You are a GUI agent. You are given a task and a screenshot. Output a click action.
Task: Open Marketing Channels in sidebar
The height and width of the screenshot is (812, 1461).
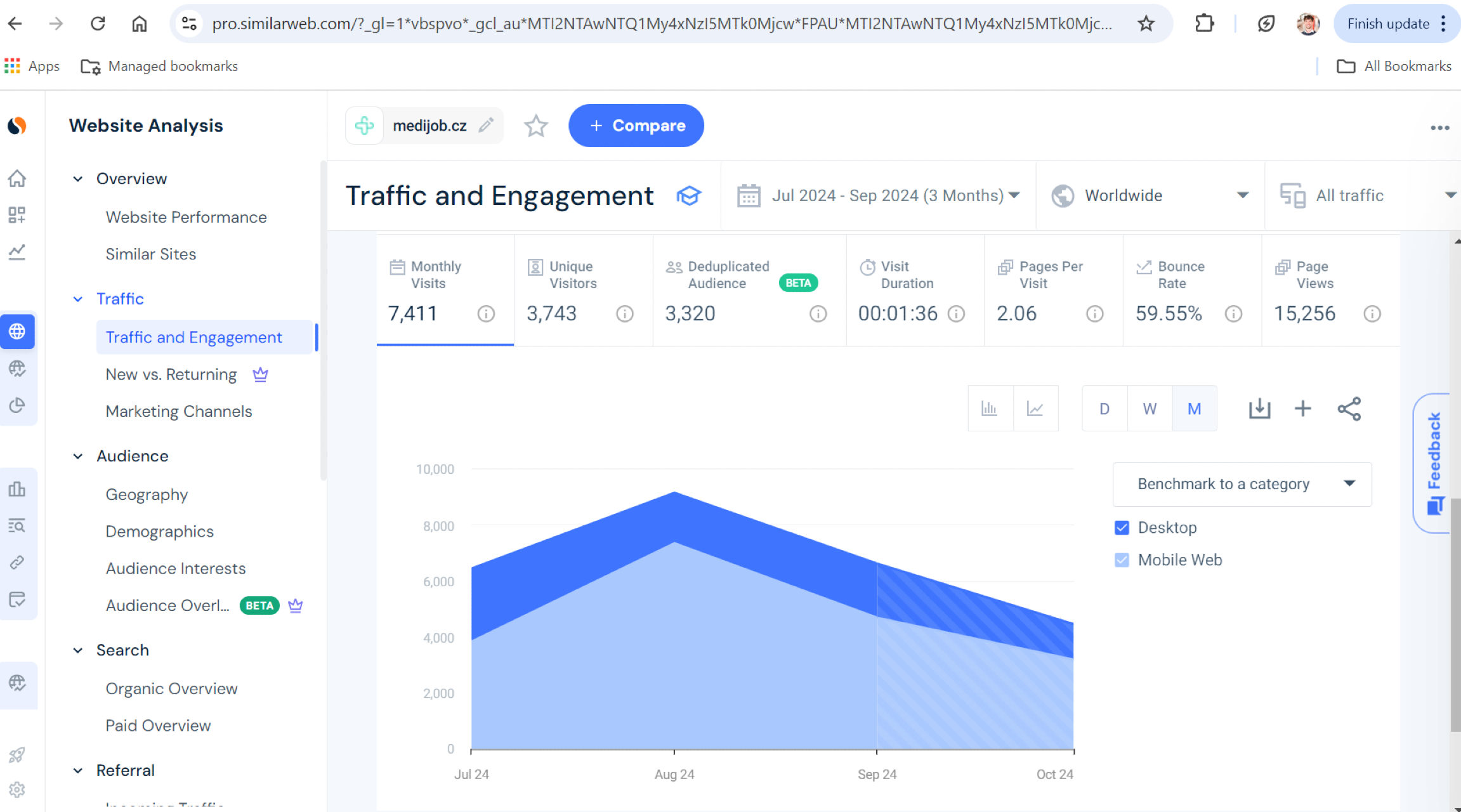tap(179, 411)
